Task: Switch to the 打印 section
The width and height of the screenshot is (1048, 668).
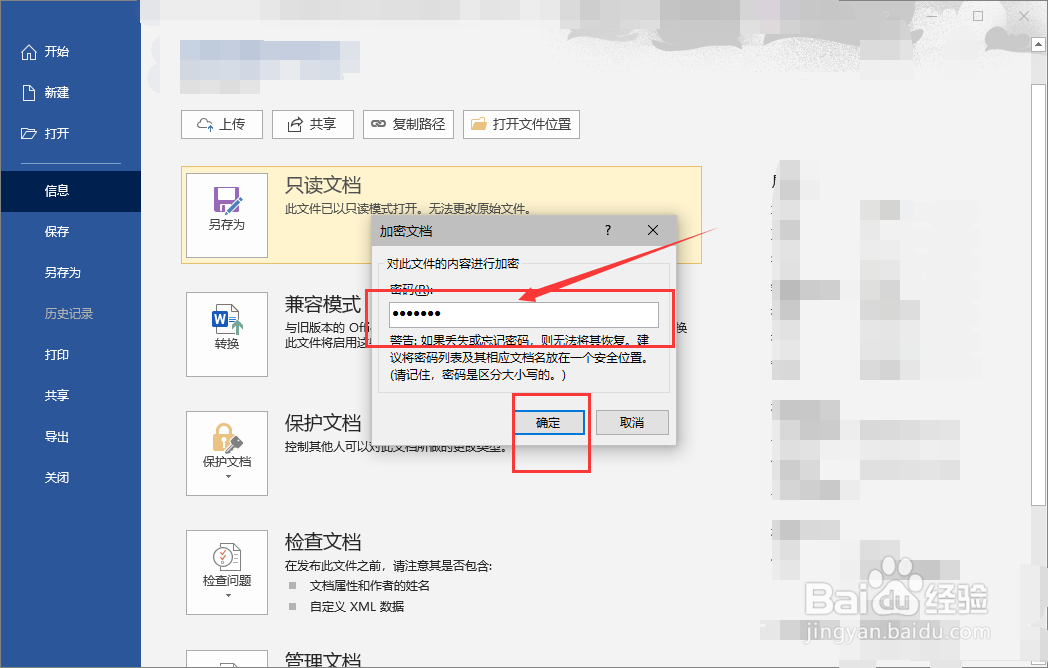Action: click(57, 354)
